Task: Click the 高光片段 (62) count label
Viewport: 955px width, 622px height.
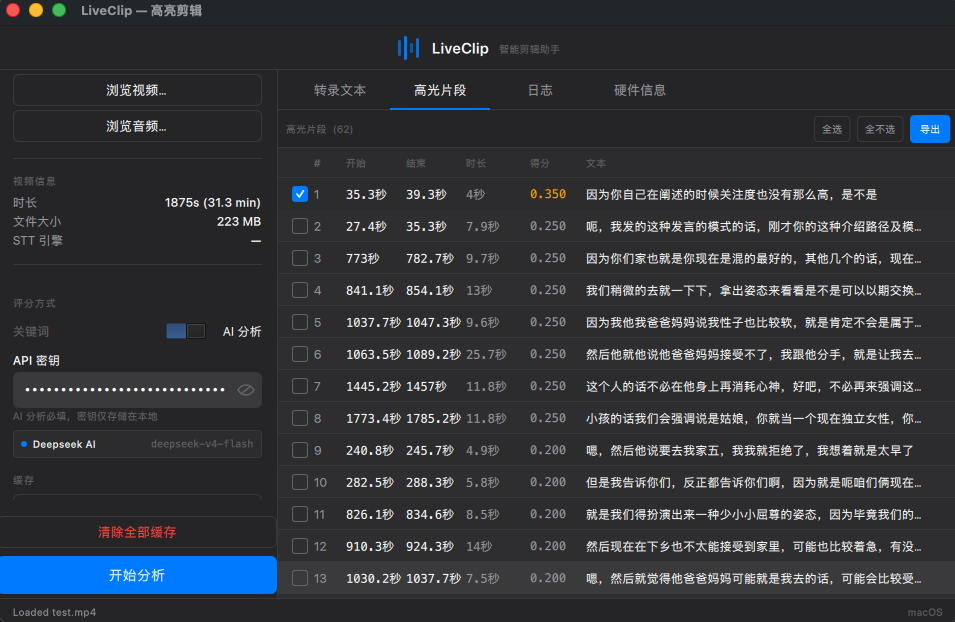Action: tap(319, 129)
